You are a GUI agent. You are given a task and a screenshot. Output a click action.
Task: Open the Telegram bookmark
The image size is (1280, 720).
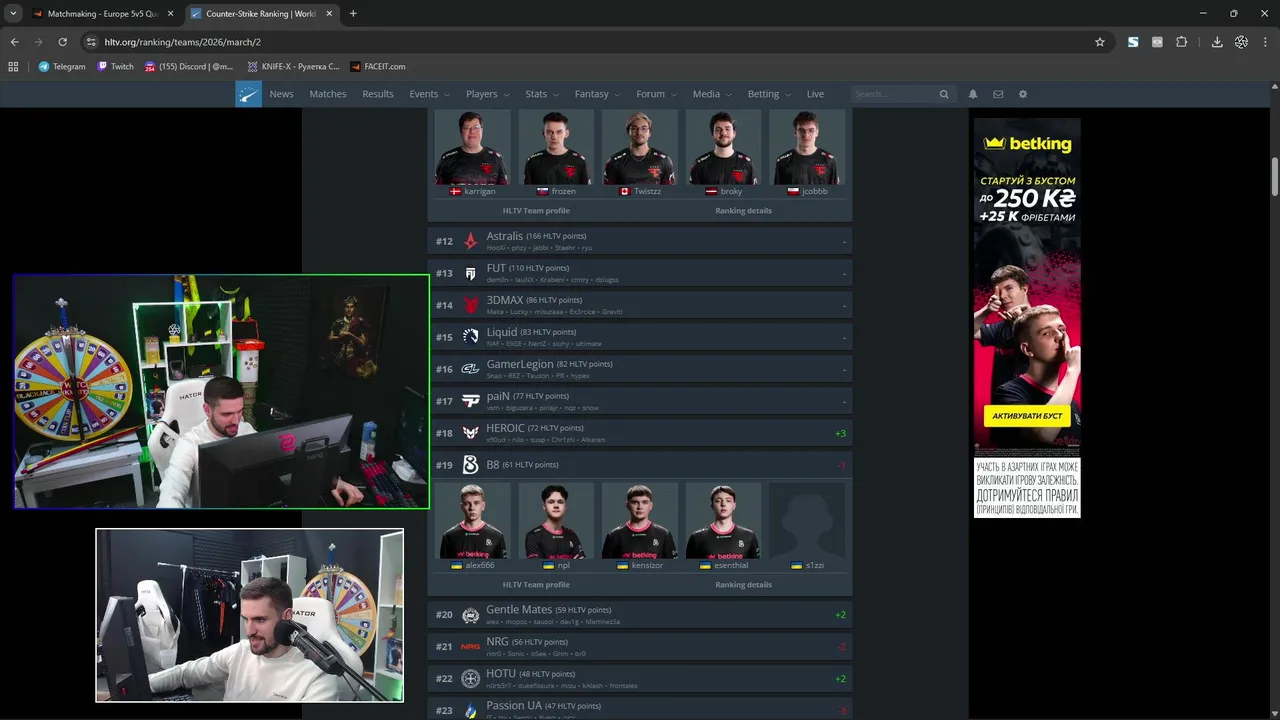pos(62,66)
